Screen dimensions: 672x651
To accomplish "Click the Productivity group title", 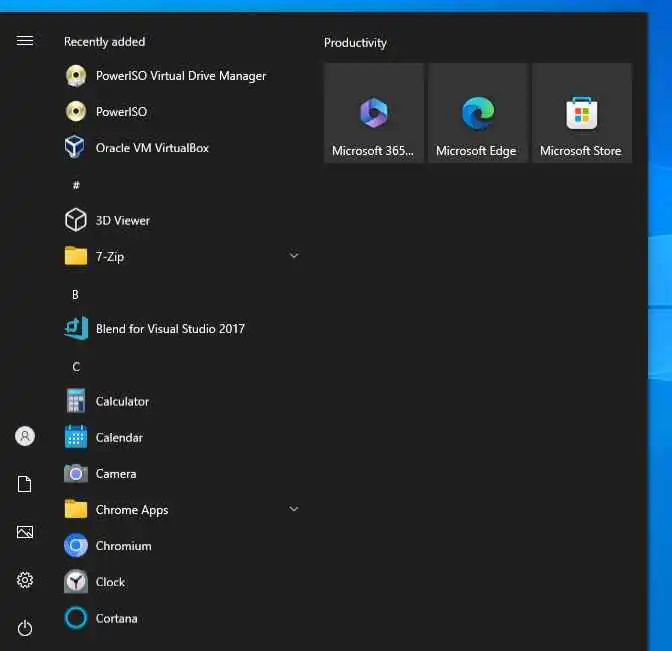I will pos(355,43).
